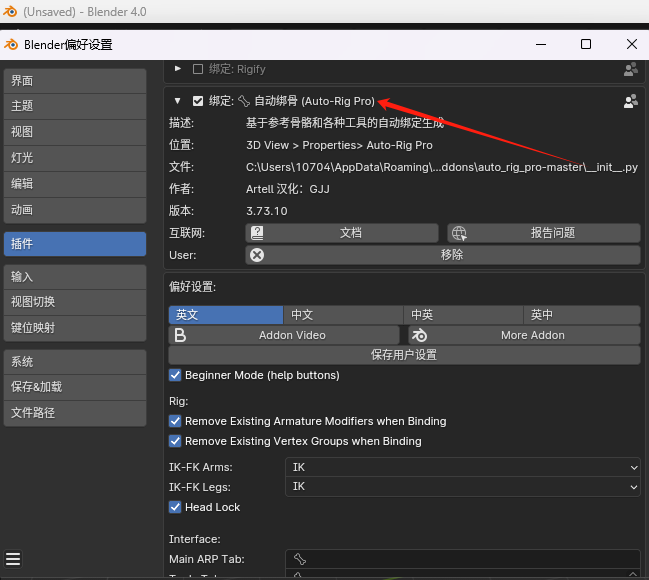Select the 编辑 preferences tab

pos(75,184)
